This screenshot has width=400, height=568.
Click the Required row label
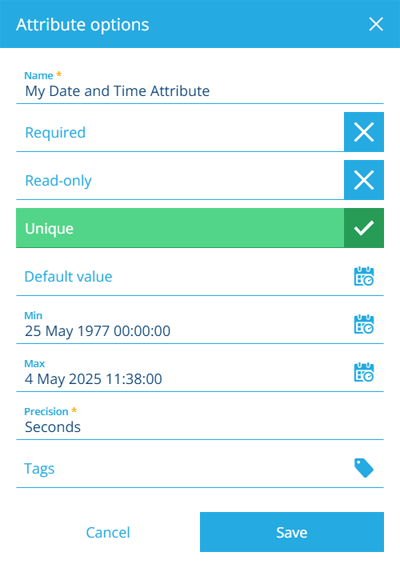click(x=55, y=133)
